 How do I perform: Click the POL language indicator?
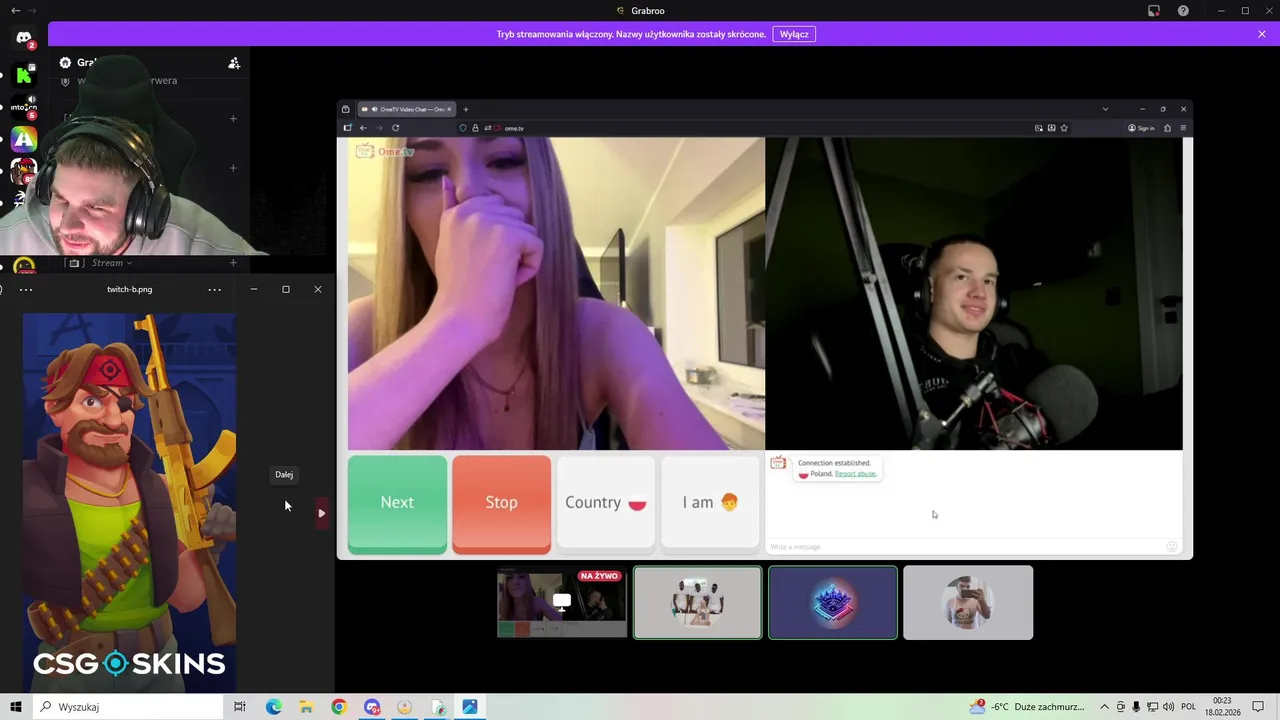coord(1189,707)
